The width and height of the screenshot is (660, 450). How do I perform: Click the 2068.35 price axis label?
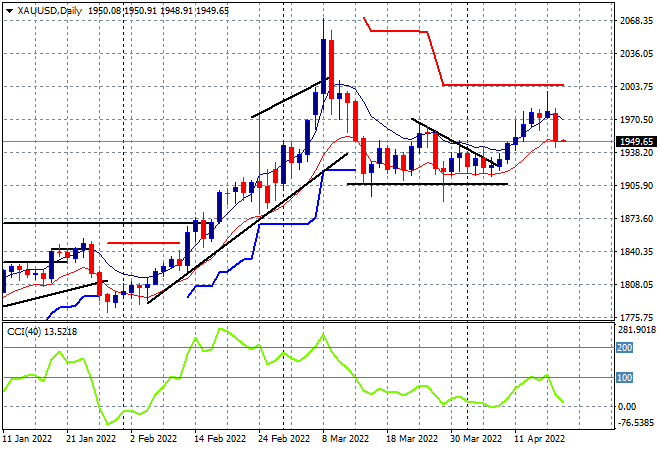(636, 20)
